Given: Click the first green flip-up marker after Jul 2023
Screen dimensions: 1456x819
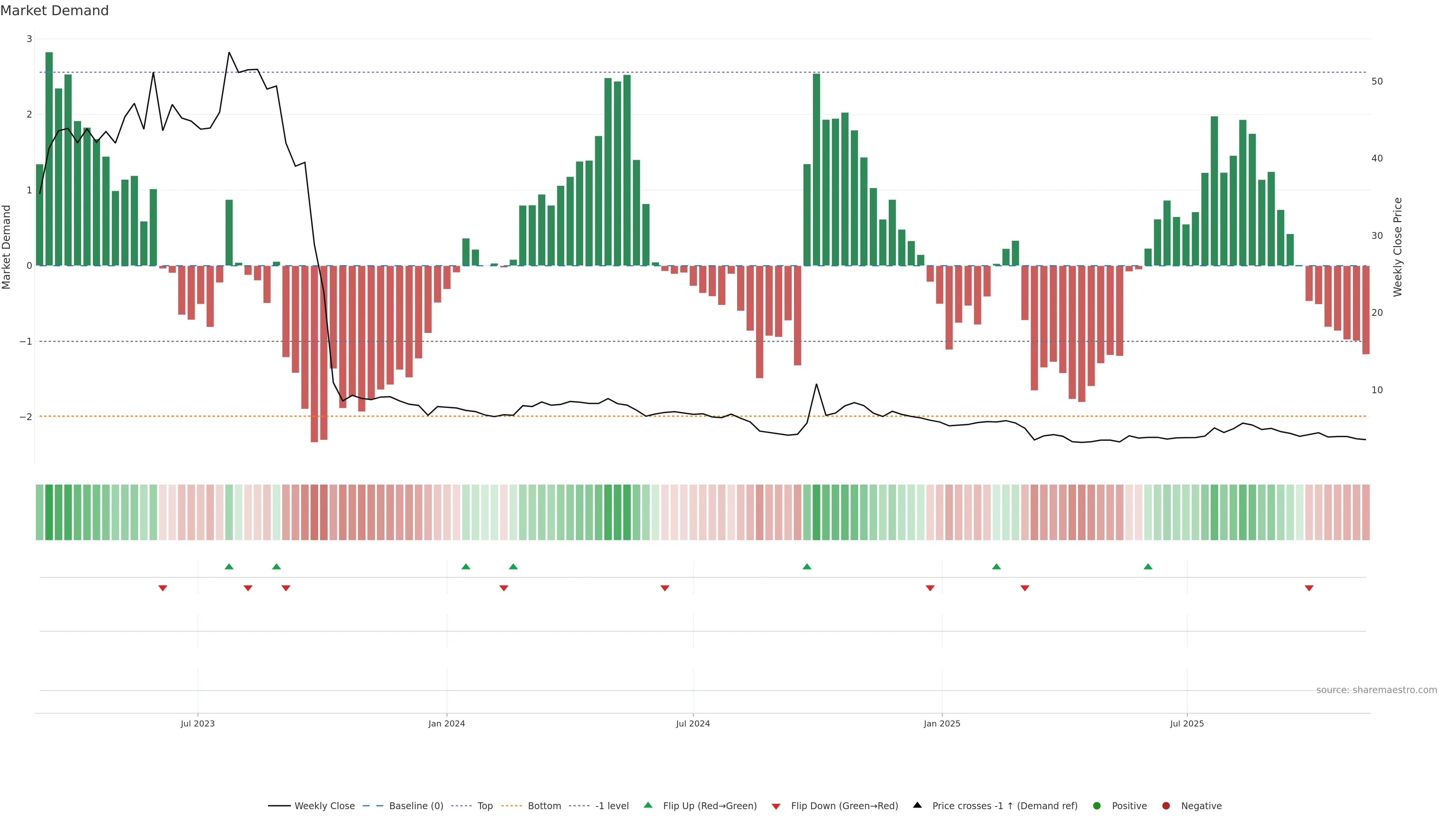Looking at the screenshot, I should [x=229, y=566].
